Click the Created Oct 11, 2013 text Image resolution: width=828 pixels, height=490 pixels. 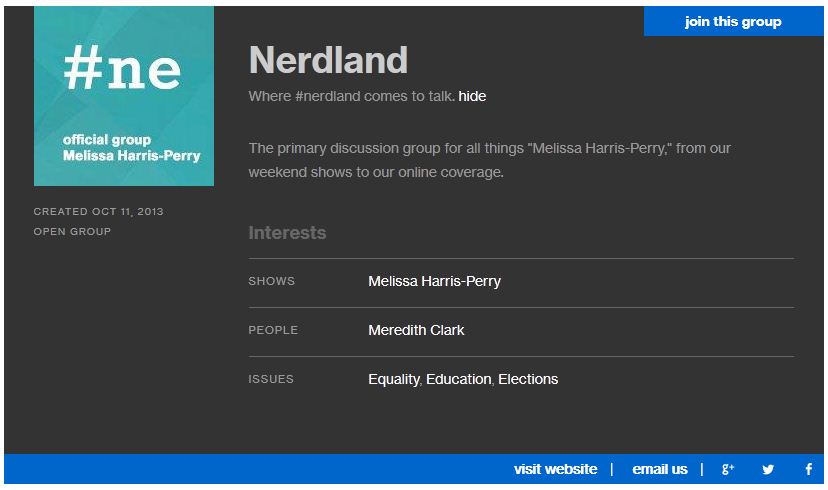[99, 211]
